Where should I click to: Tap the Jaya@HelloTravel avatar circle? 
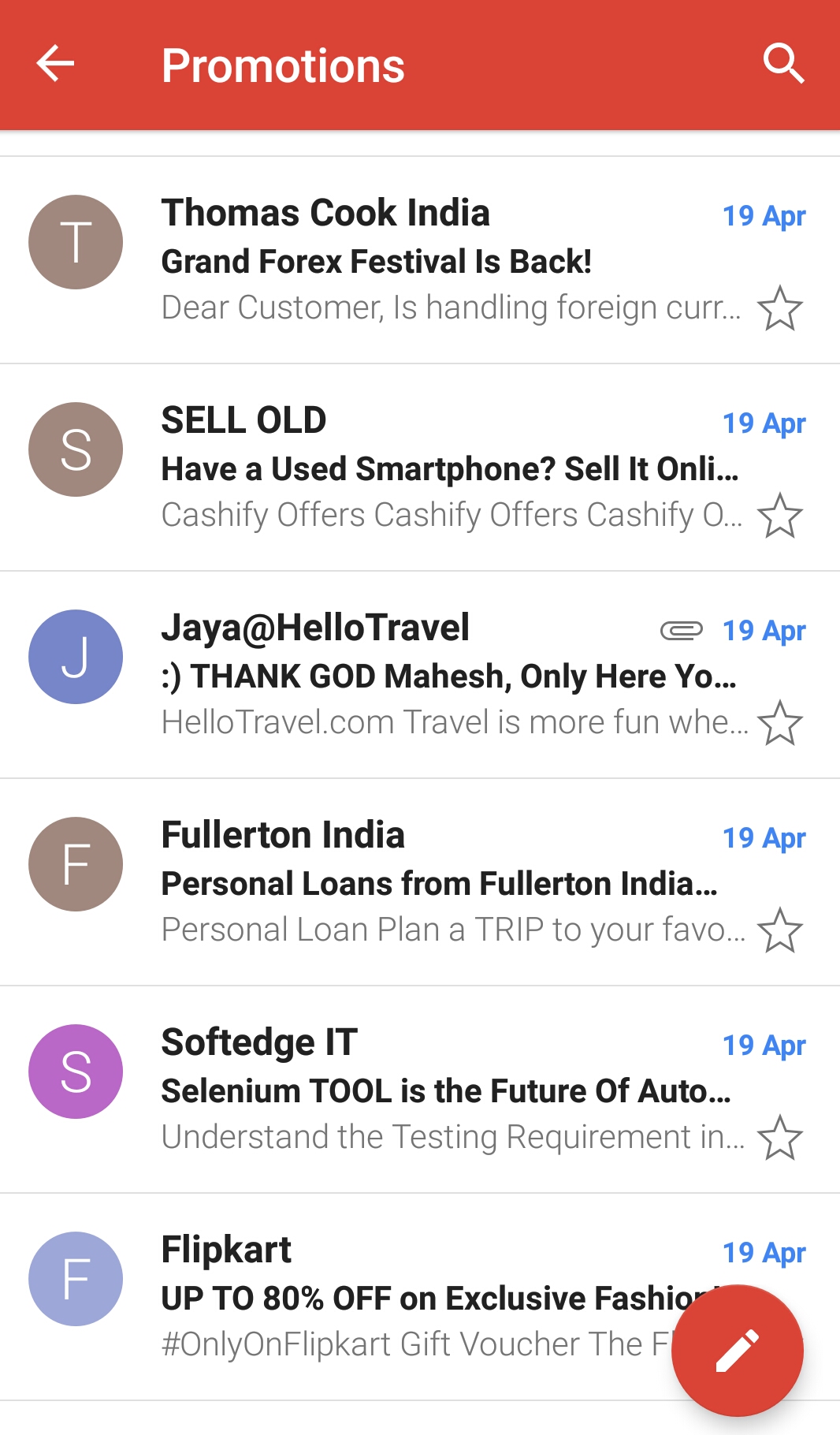click(76, 657)
